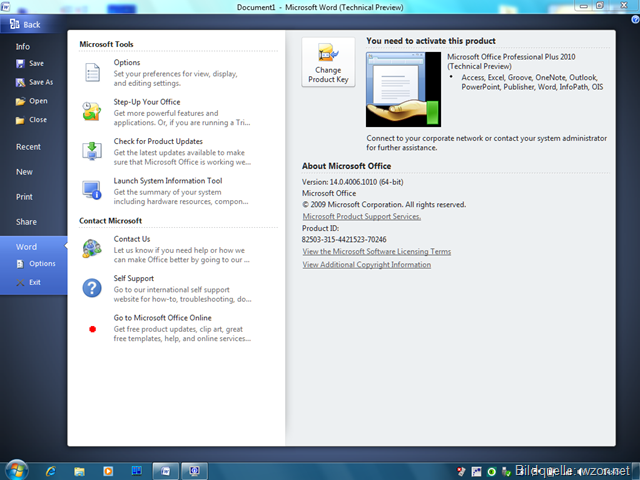Open View Additional Copyright Information link
Image resolution: width=640 pixels, height=480 pixels.
[x=366, y=265]
